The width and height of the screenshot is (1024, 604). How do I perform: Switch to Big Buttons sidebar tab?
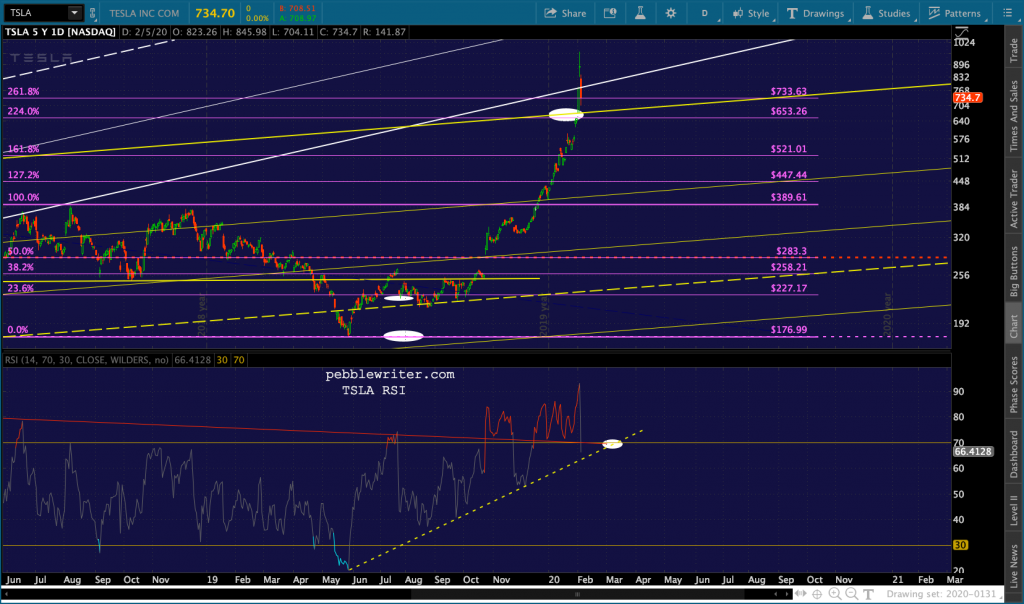[x=1014, y=272]
